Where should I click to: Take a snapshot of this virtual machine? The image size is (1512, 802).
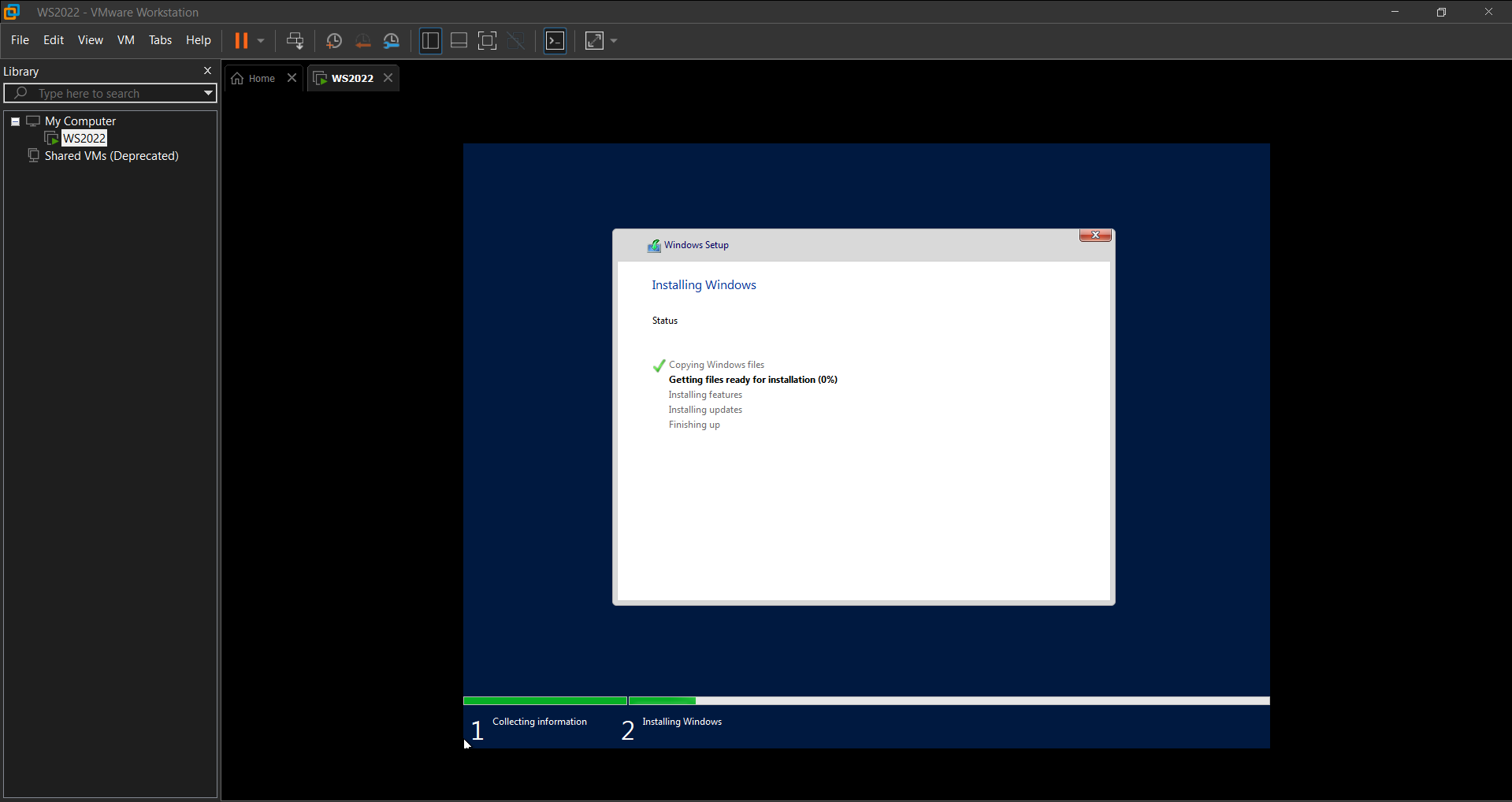(334, 41)
